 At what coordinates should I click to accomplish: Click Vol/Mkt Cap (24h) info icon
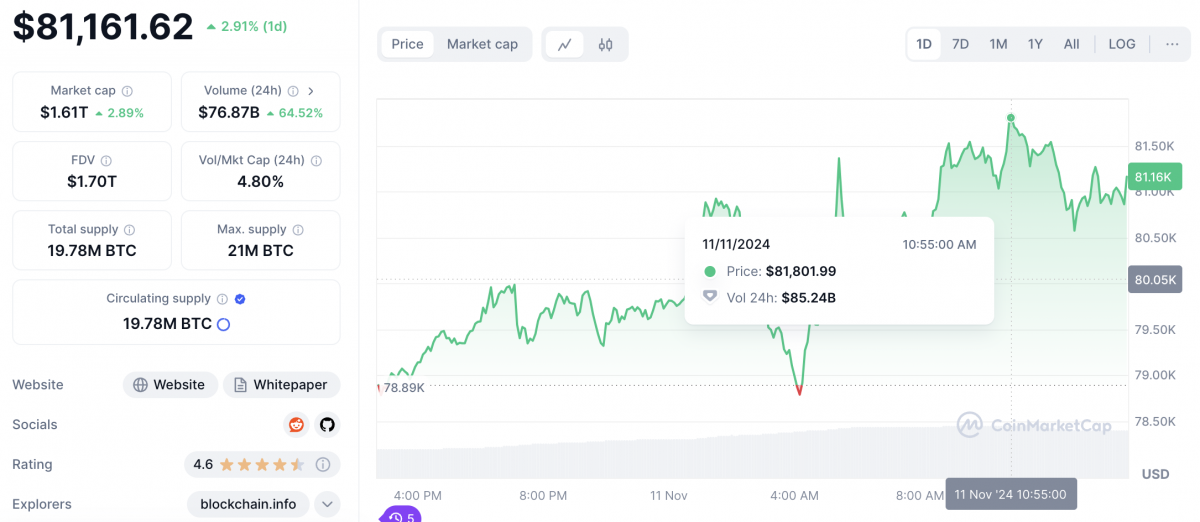click(315, 160)
